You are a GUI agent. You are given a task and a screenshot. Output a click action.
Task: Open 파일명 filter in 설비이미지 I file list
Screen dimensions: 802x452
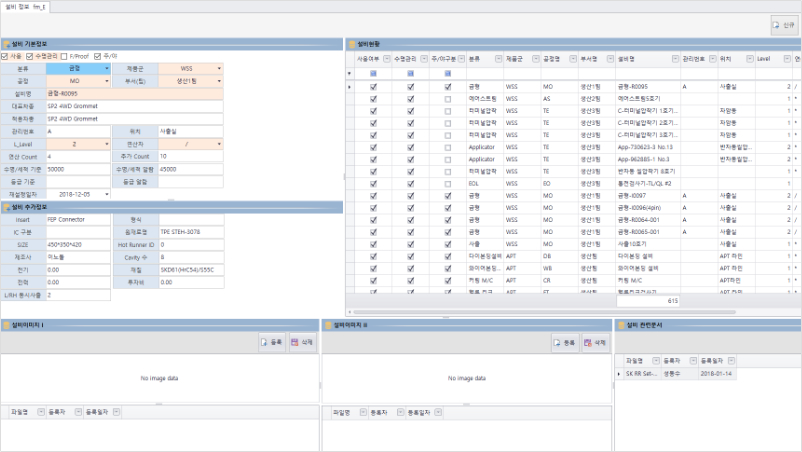pyautogui.click(x=41, y=412)
